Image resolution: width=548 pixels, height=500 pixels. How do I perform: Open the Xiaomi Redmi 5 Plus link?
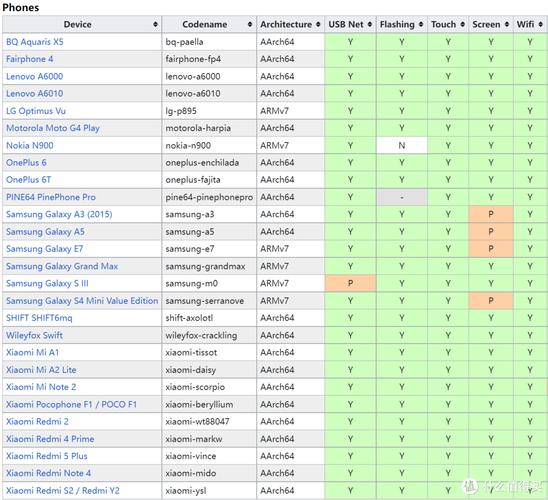tap(46, 456)
